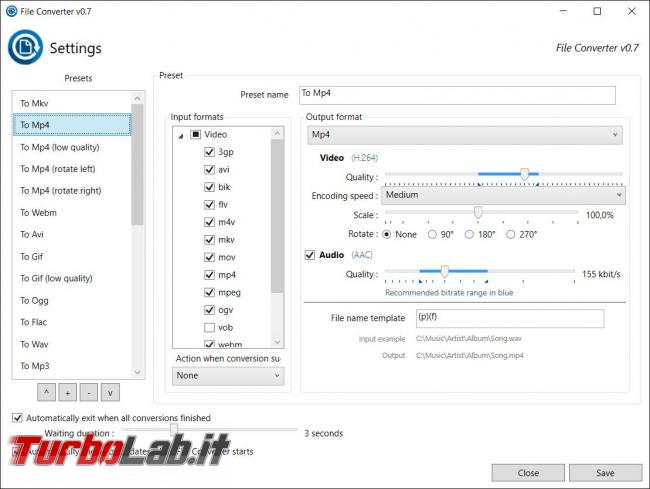Select the To Mkv preset
Screen dimensions: 650x489
click(x=72, y=103)
